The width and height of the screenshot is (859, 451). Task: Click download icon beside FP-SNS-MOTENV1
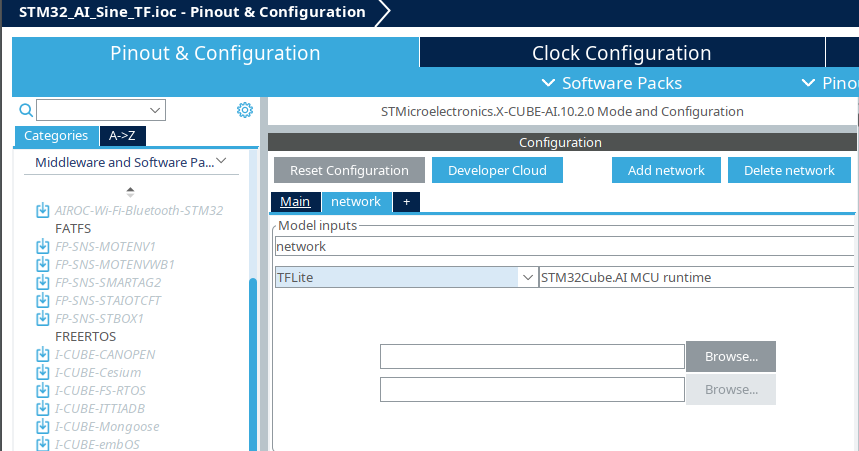pyautogui.click(x=43, y=247)
